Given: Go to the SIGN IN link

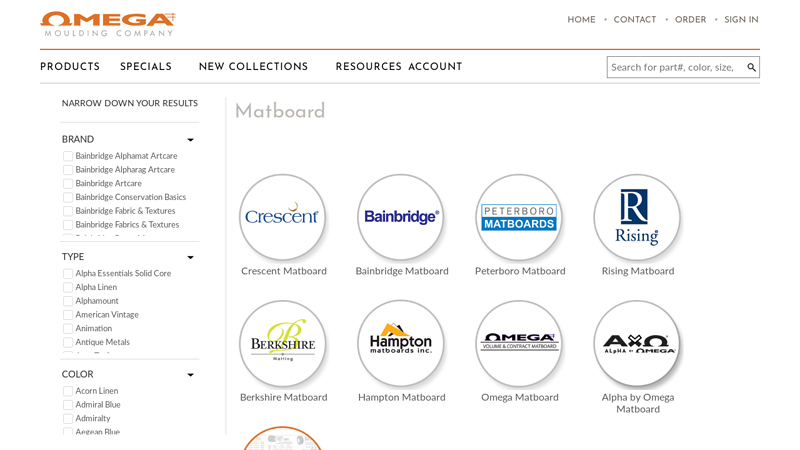Looking at the screenshot, I should tap(741, 20).
